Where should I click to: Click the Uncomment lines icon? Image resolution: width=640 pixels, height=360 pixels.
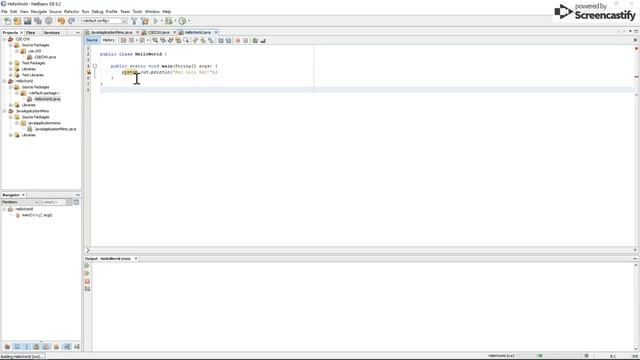pyautogui.click(x=263, y=40)
